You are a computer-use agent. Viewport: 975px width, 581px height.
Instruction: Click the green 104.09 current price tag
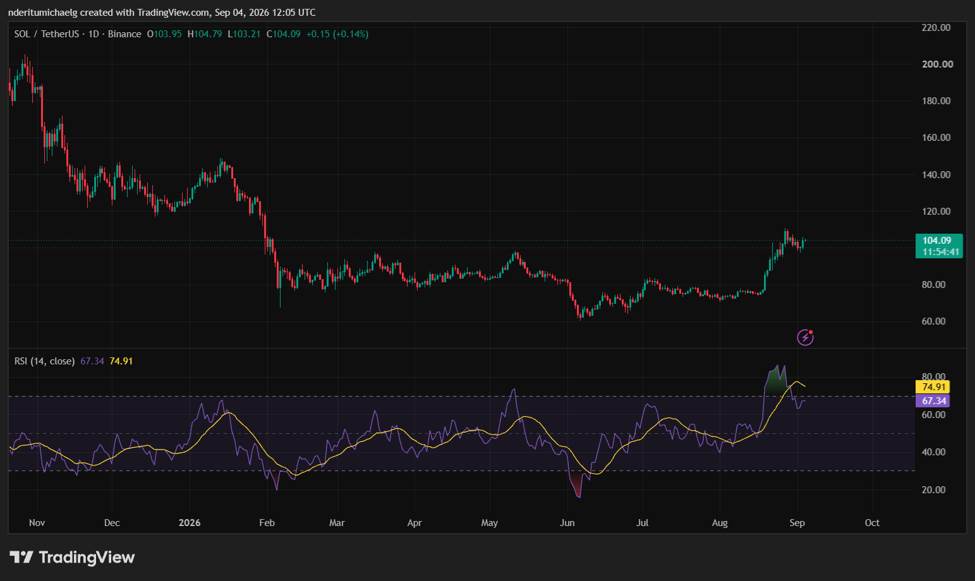[939, 246]
